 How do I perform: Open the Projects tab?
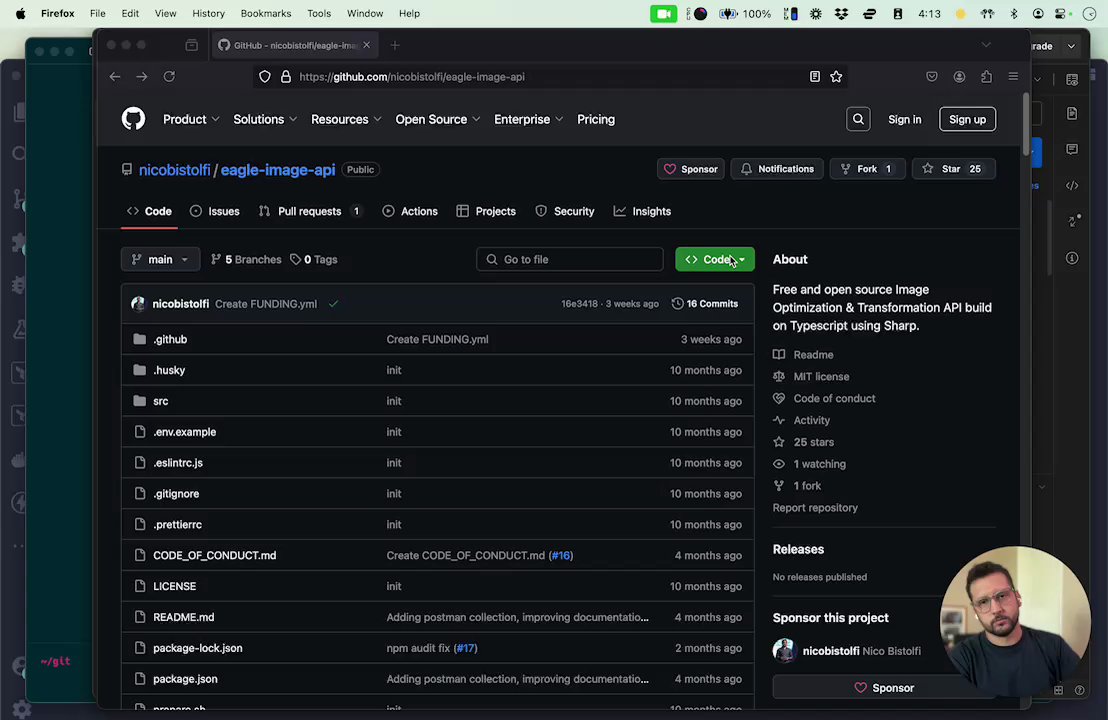(x=486, y=211)
